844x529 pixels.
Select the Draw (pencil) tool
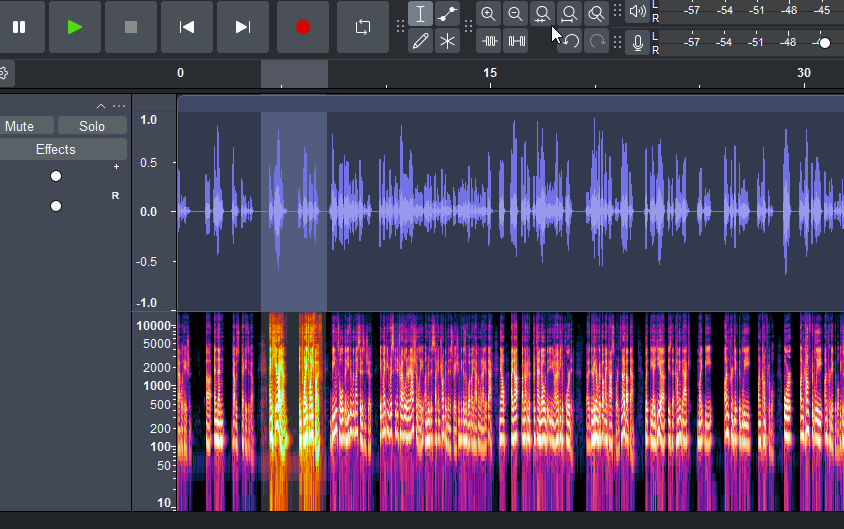click(x=420, y=41)
